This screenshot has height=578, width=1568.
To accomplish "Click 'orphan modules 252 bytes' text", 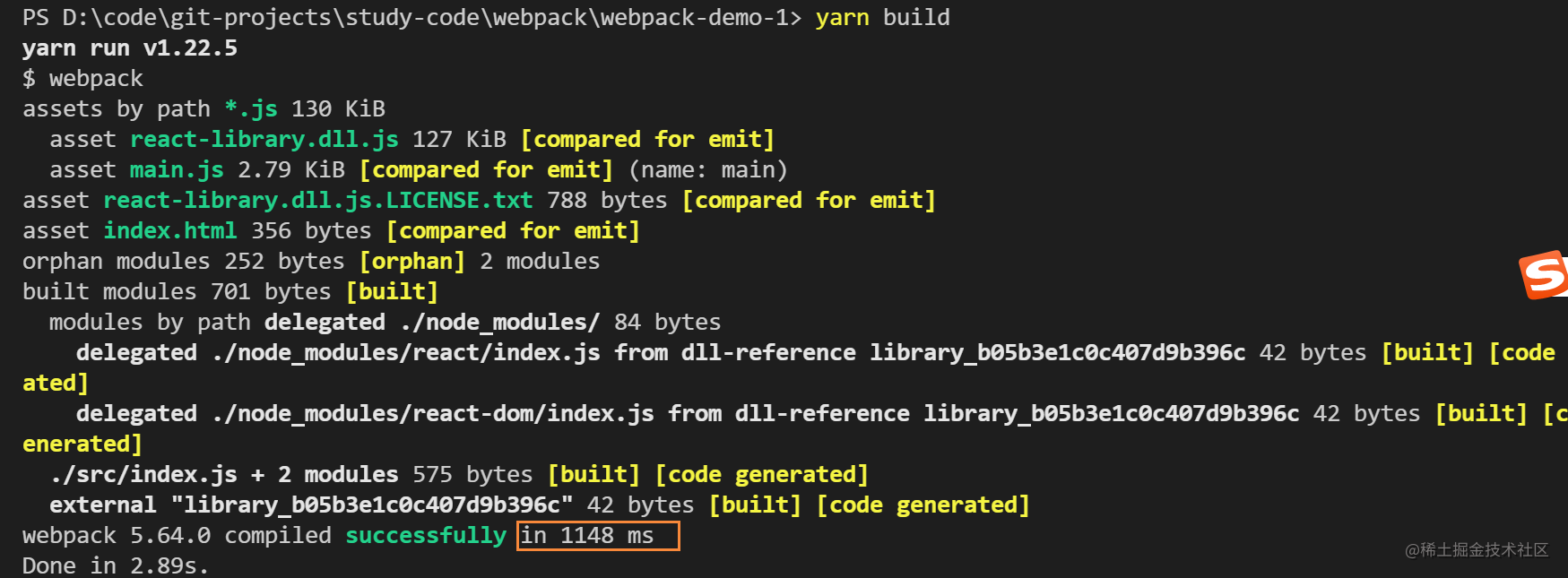I will click(x=184, y=262).
